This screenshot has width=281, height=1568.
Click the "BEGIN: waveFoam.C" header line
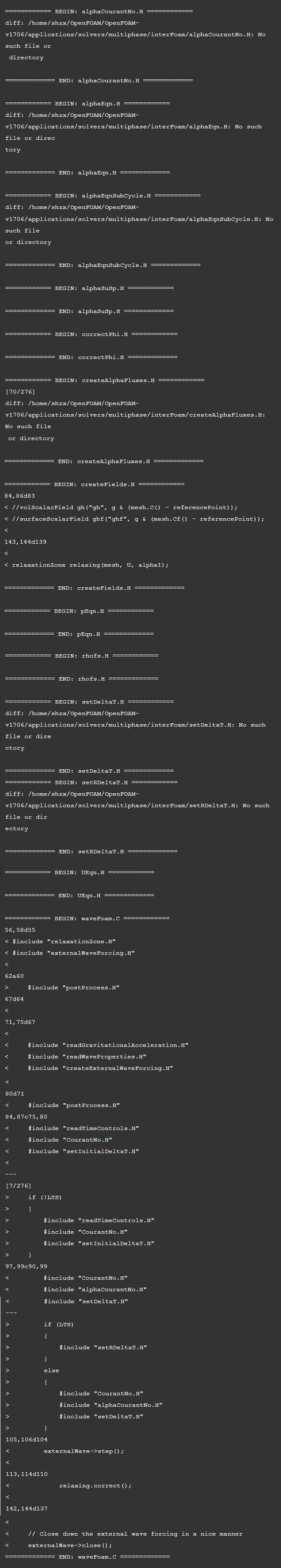click(87, 918)
